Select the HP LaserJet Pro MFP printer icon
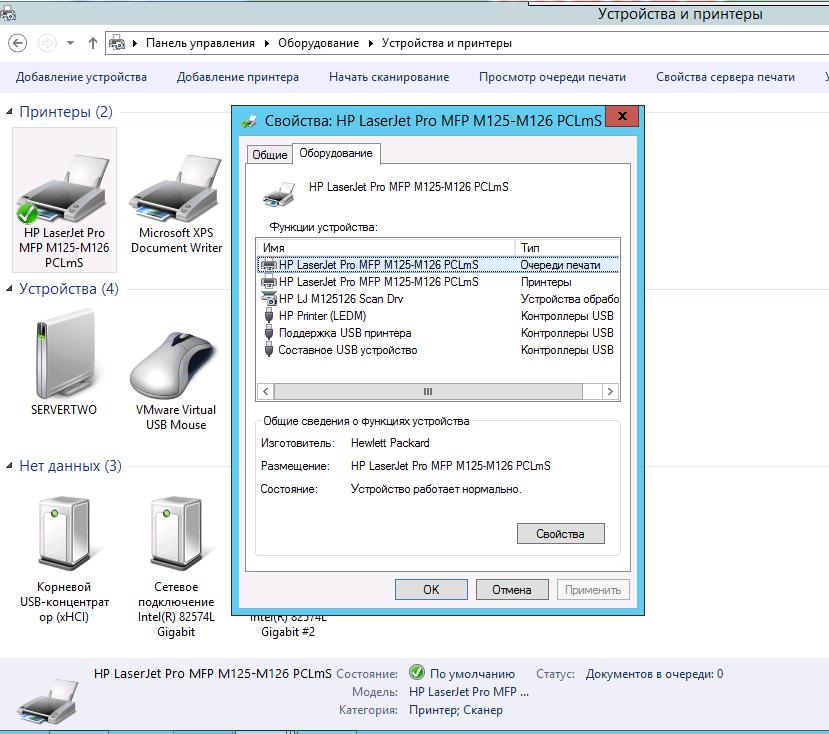The width and height of the screenshot is (829, 734). point(64,189)
